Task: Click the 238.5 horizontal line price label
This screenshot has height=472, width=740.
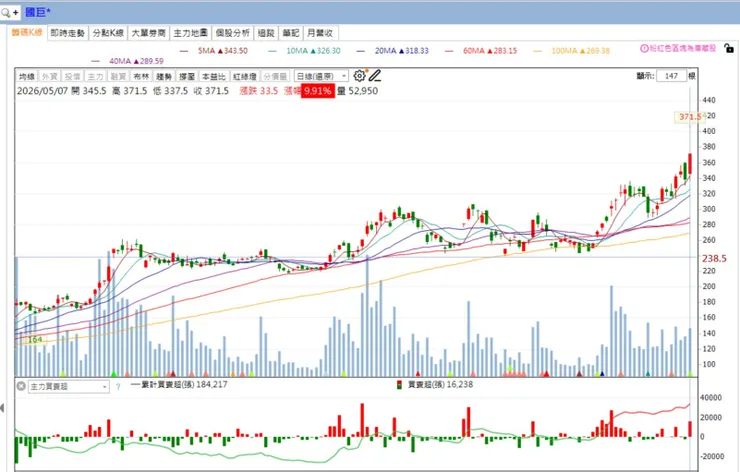Action: (x=714, y=258)
